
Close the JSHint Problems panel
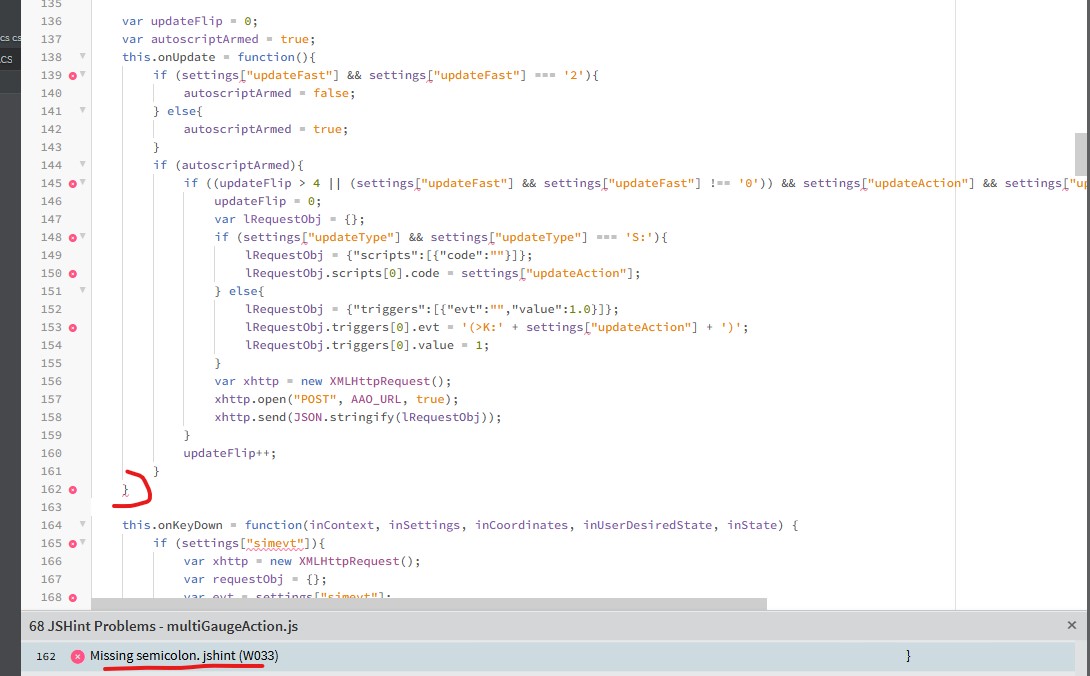coord(1071,625)
